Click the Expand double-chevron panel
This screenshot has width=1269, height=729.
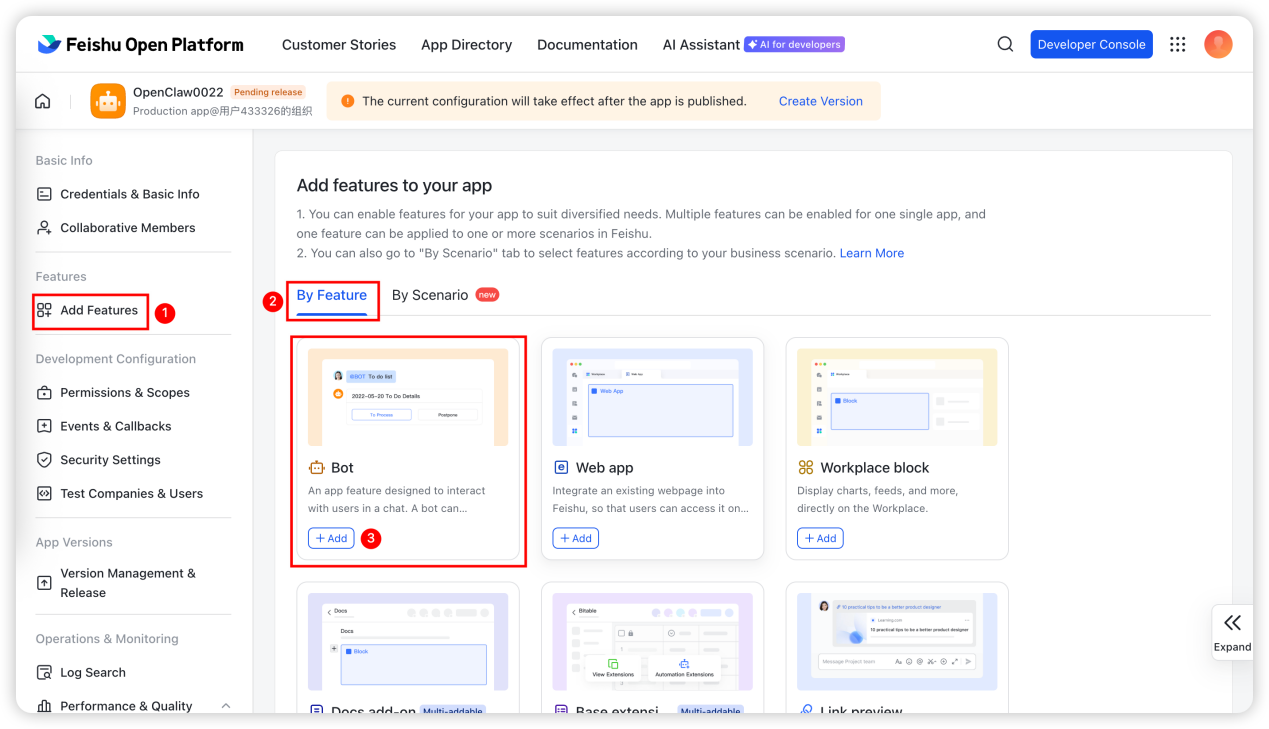point(1232,631)
